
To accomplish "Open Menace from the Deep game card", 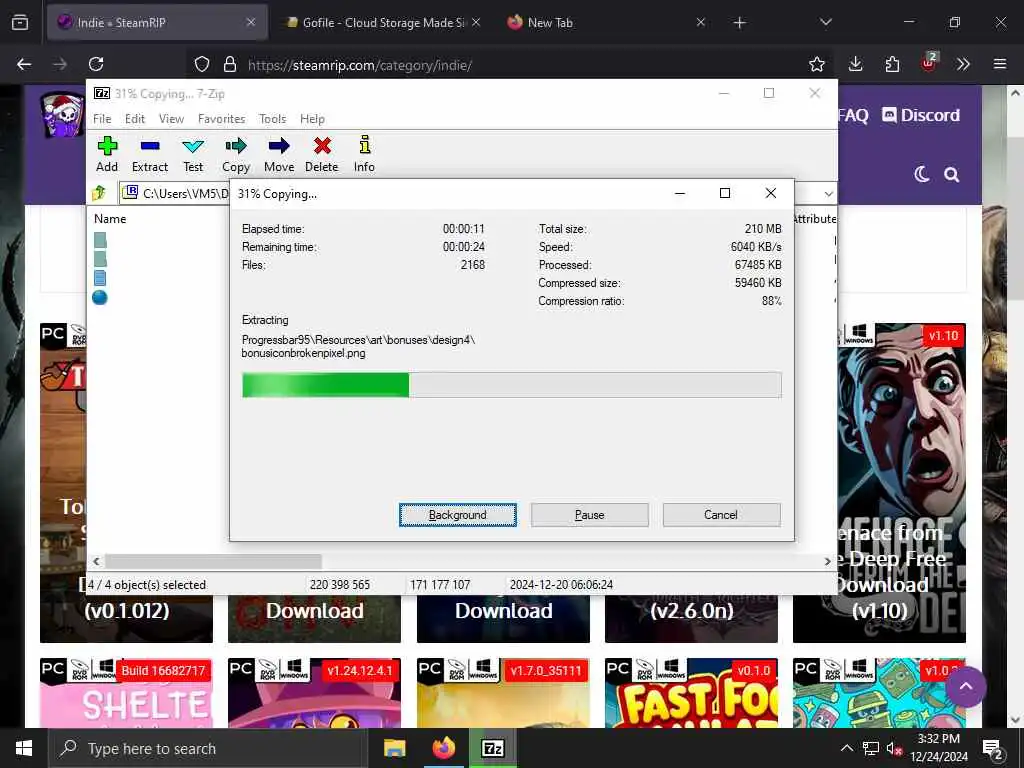I will [x=902, y=483].
